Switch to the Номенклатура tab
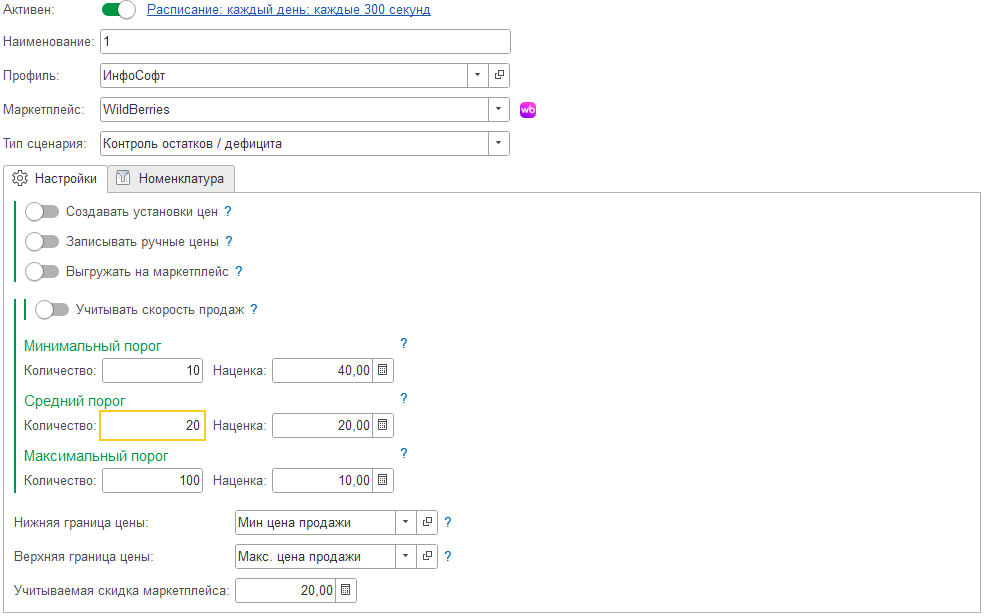 (x=171, y=179)
